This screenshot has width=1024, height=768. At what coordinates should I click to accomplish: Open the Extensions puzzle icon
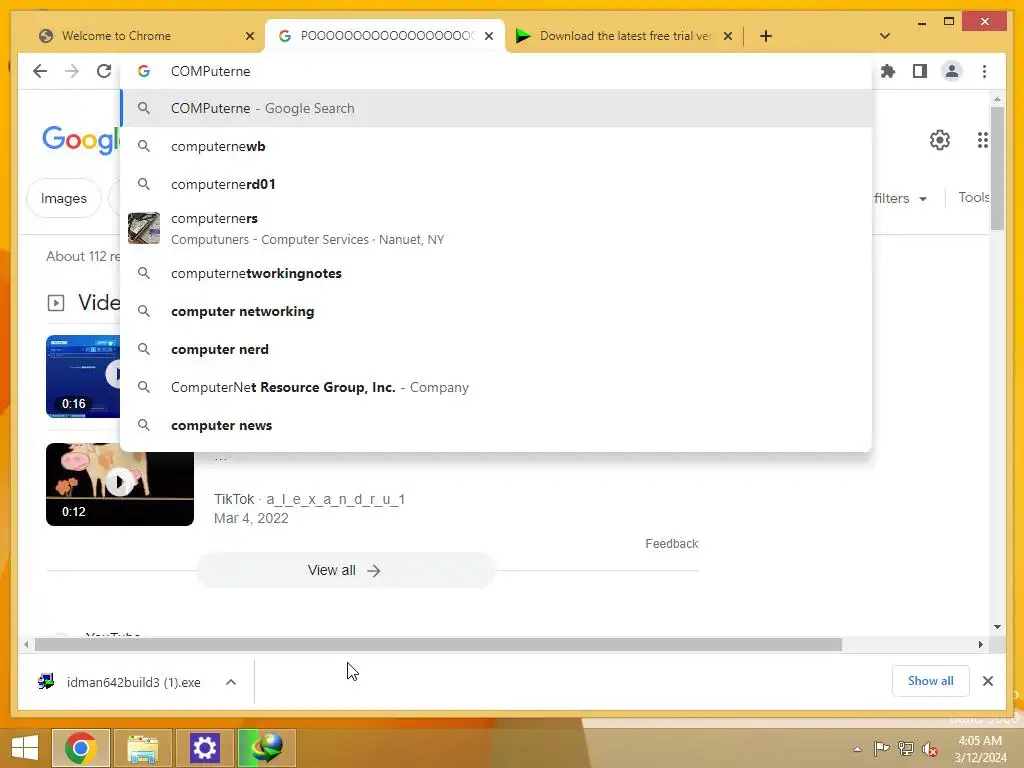pos(888,71)
